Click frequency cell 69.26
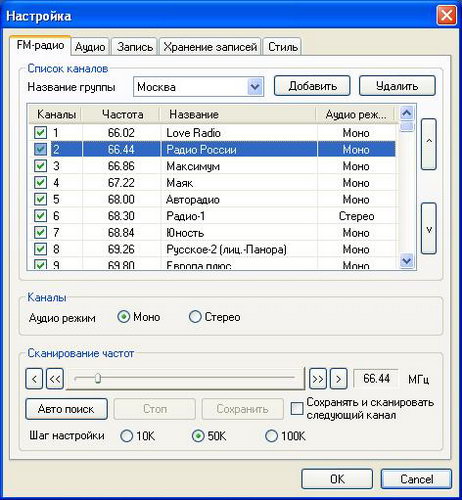This screenshot has width=462, height=500. (121, 249)
